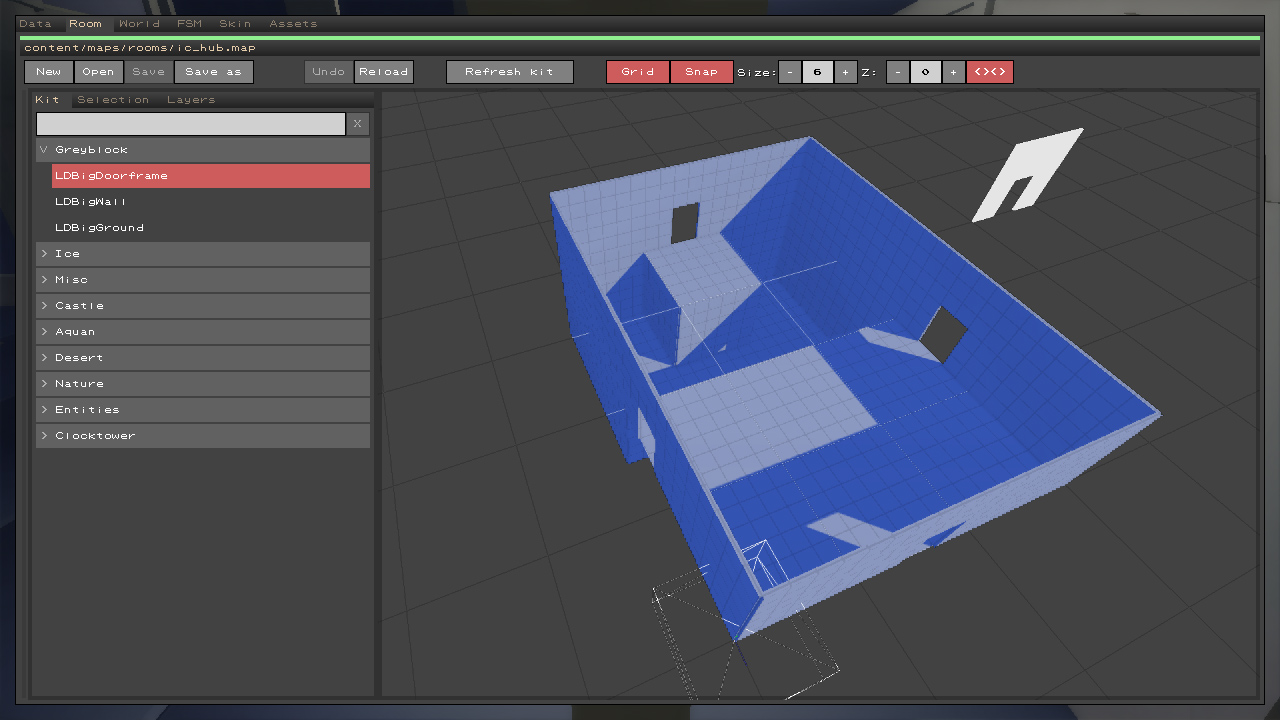Expand the Clocktower kit category
Screen dimensions: 1280x720
point(203,436)
